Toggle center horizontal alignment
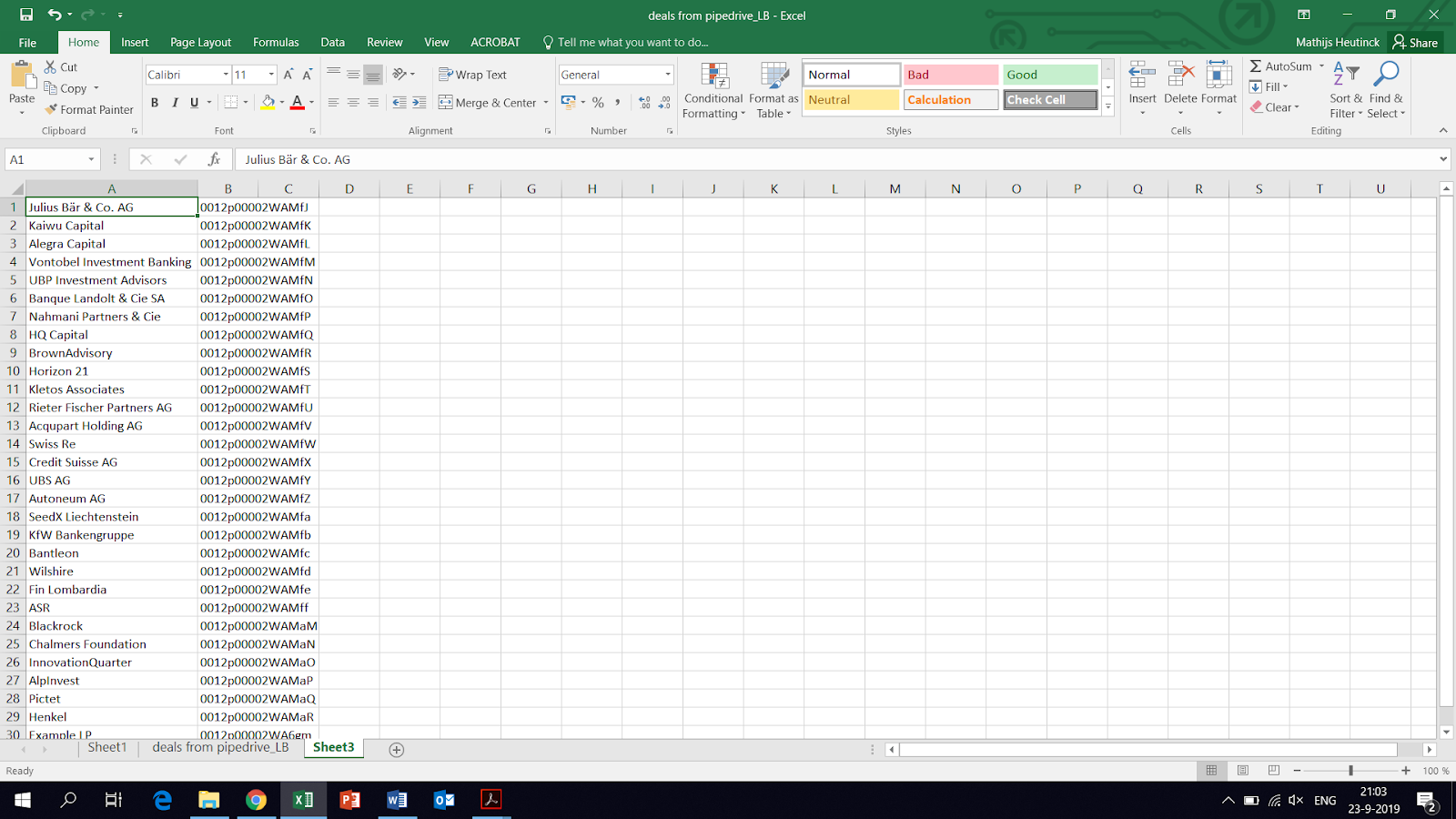 pyautogui.click(x=353, y=103)
